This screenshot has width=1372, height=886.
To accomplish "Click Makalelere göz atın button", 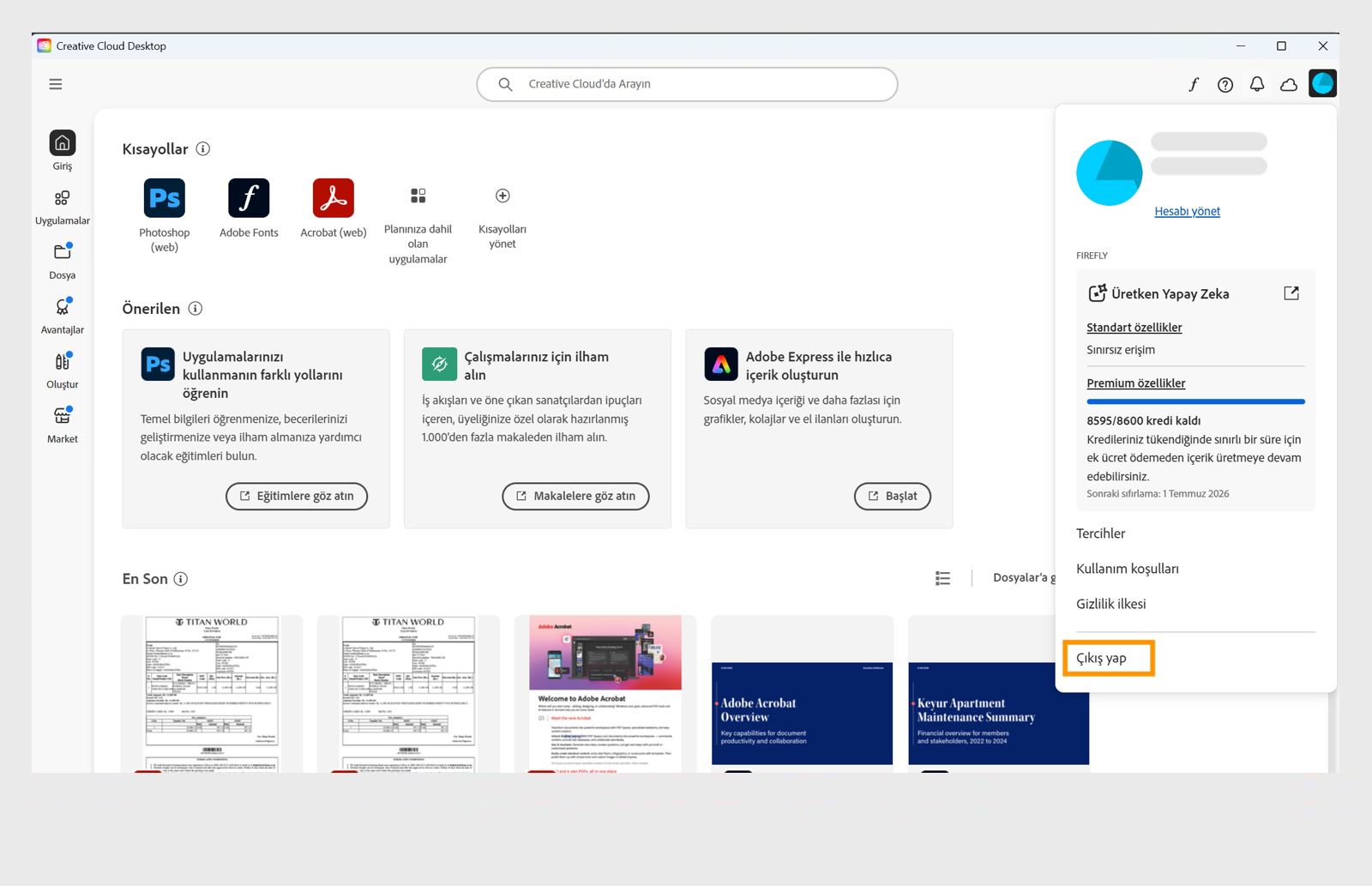I will click(x=575, y=496).
